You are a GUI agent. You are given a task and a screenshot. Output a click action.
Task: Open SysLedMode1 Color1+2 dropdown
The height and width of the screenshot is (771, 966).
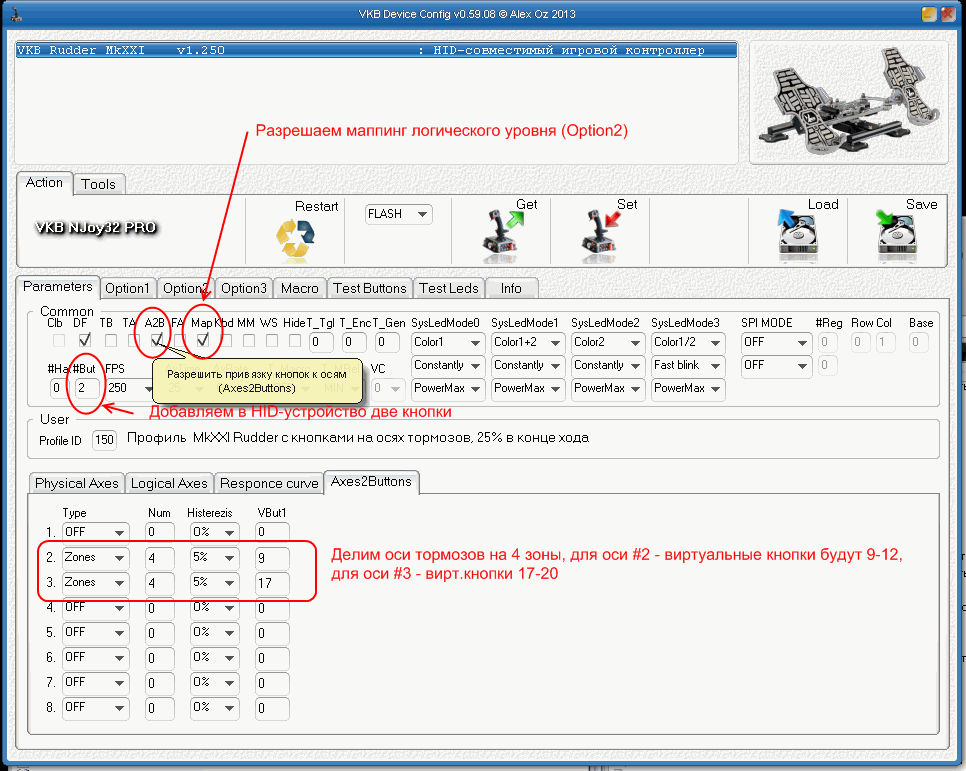click(528, 343)
